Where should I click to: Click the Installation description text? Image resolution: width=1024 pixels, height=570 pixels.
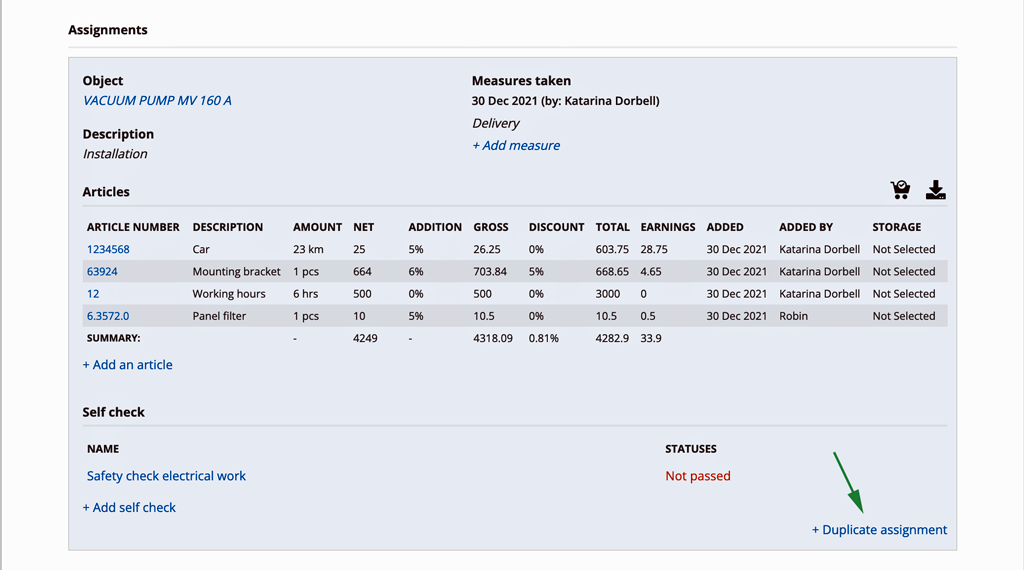pyautogui.click(x=115, y=154)
